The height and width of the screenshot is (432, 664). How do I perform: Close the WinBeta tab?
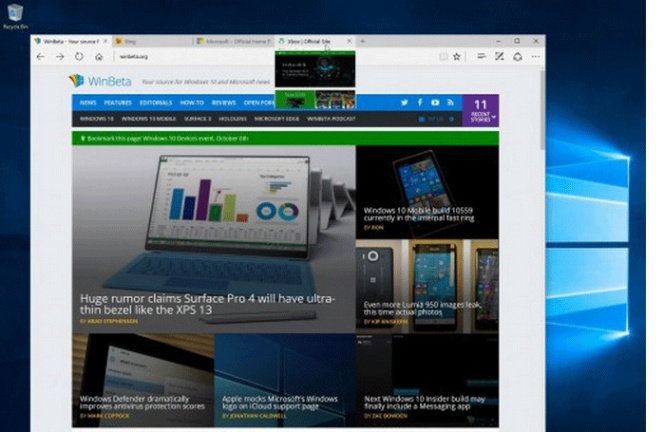(x=105, y=41)
